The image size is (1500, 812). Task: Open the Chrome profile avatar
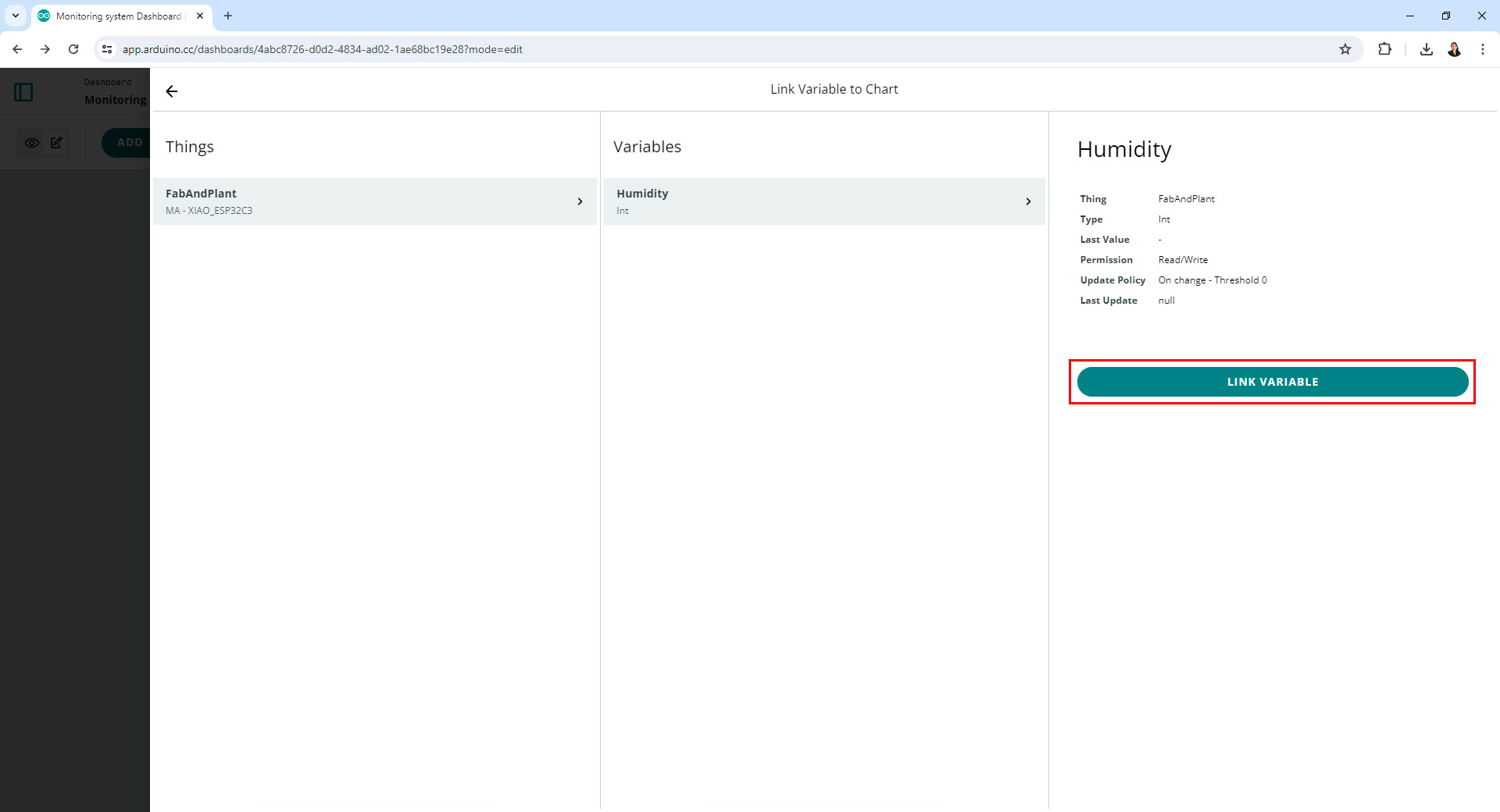point(1455,49)
